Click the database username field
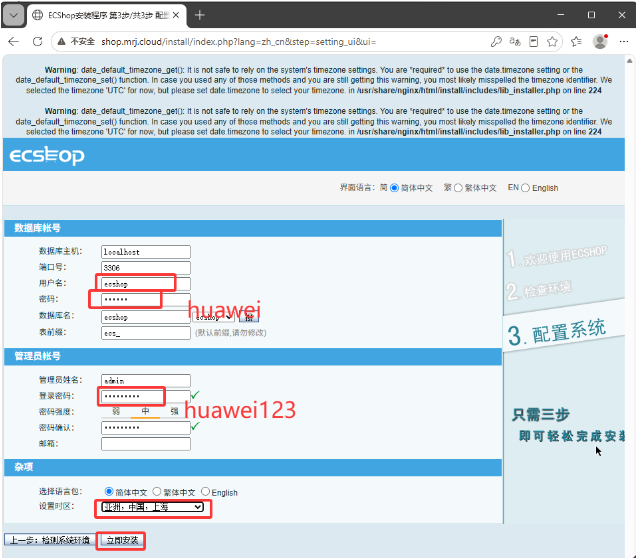This screenshot has width=640, height=560. pyautogui.click(x=146, y=284)
